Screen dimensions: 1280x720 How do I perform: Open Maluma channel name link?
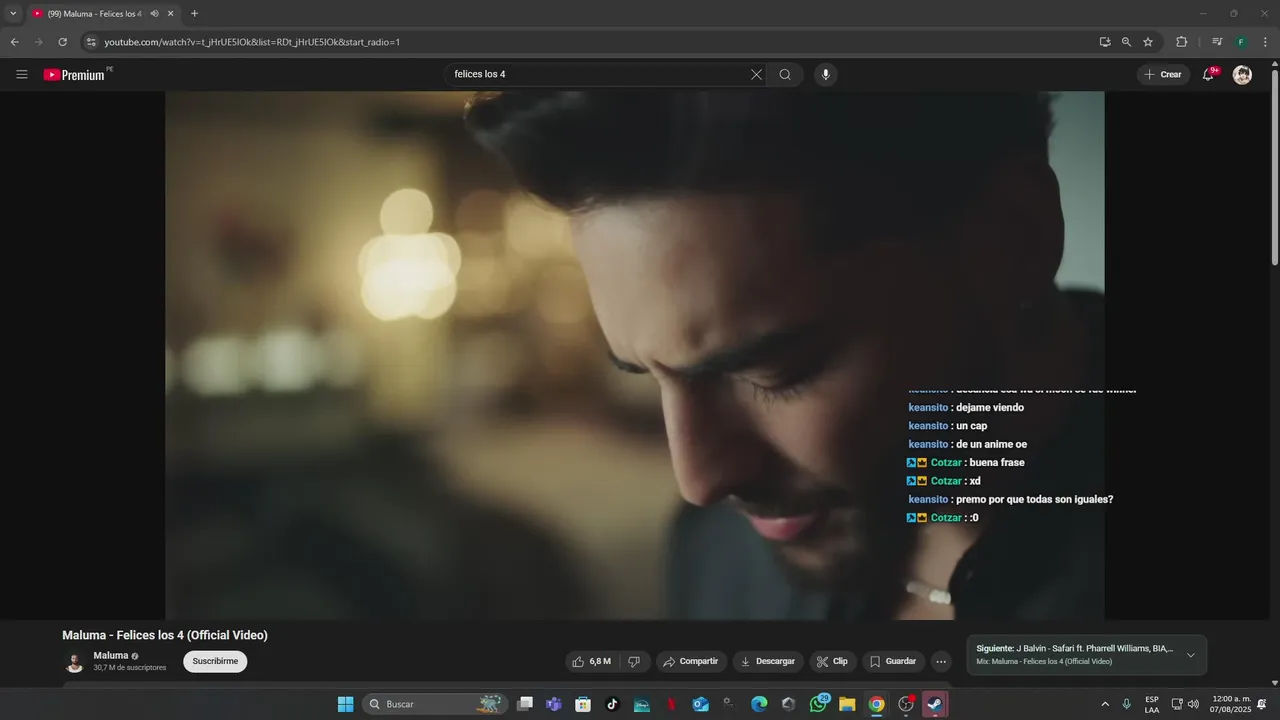click(x=111, y=656)
